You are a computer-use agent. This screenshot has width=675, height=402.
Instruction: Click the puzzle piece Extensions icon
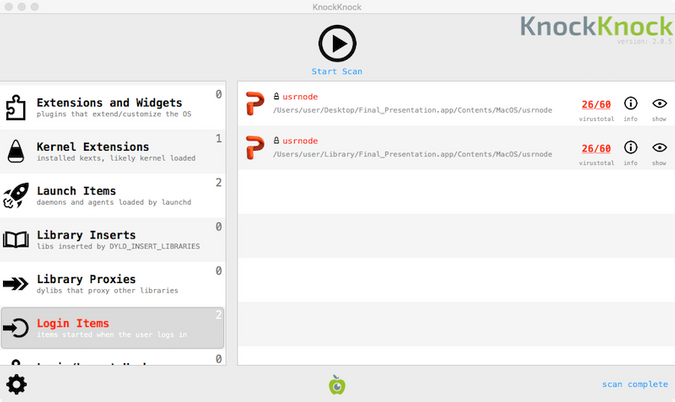(x=16, y=107)
